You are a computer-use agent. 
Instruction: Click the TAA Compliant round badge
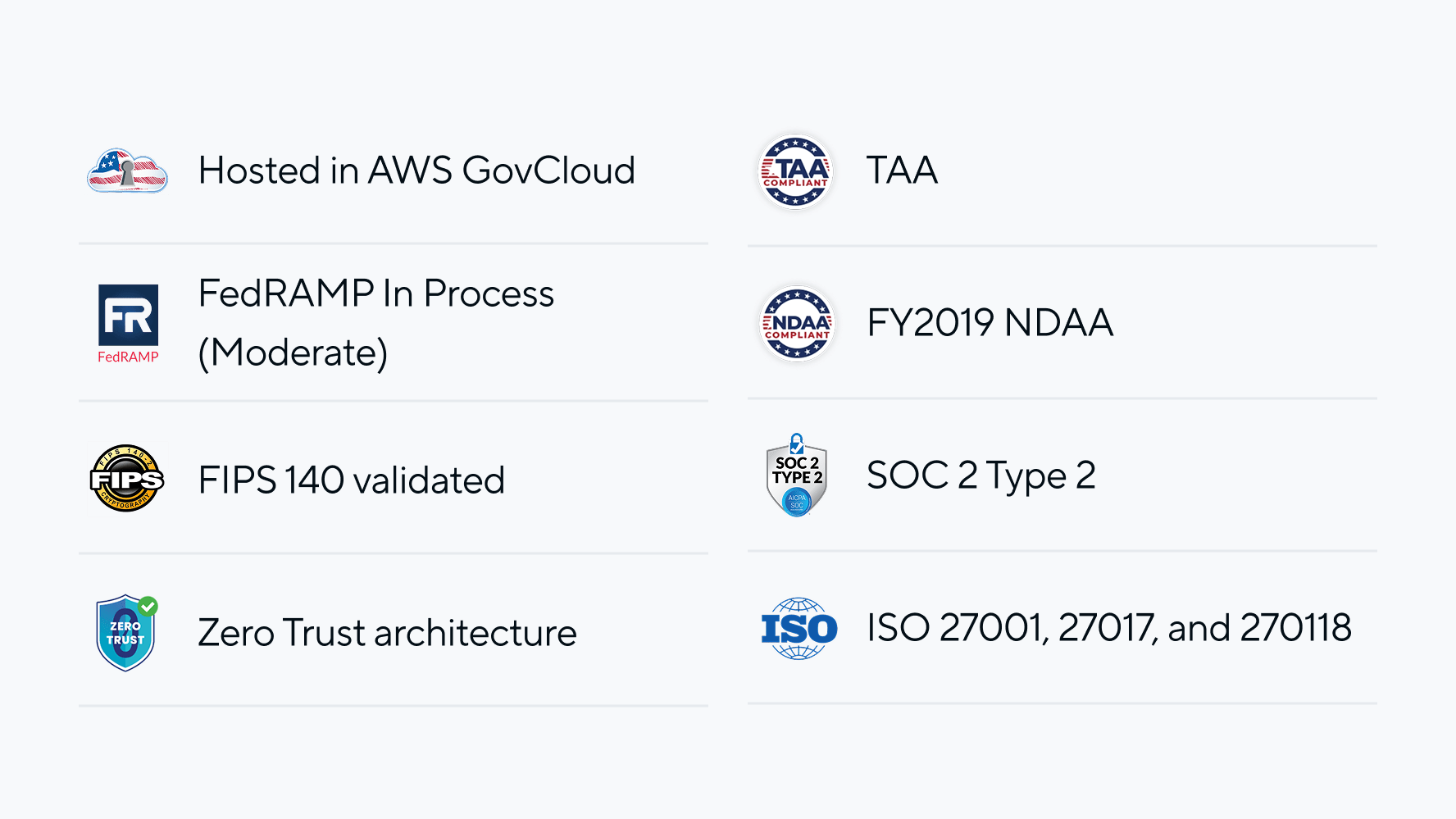[795, 171]
